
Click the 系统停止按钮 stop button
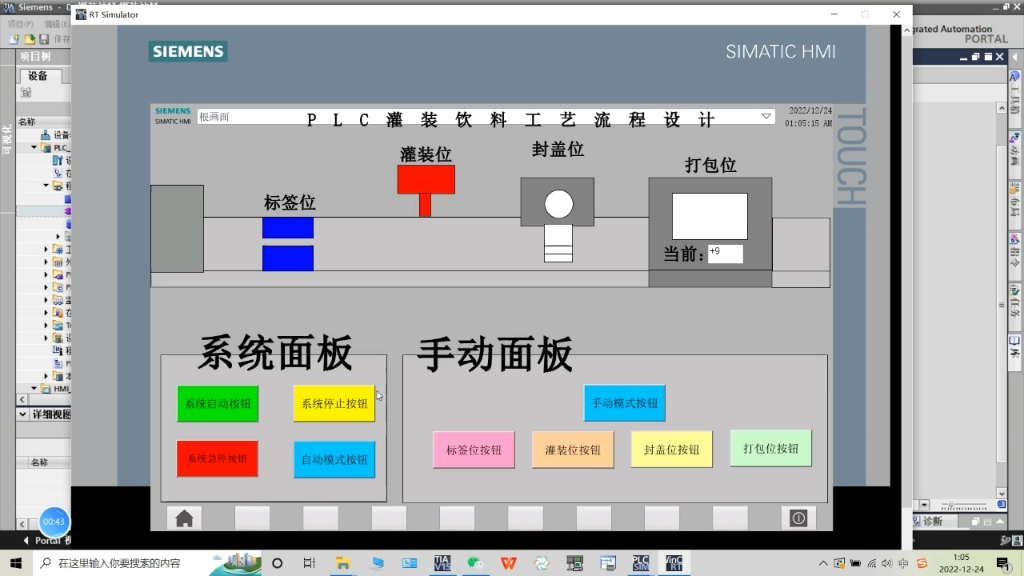[x=333, y=404]
